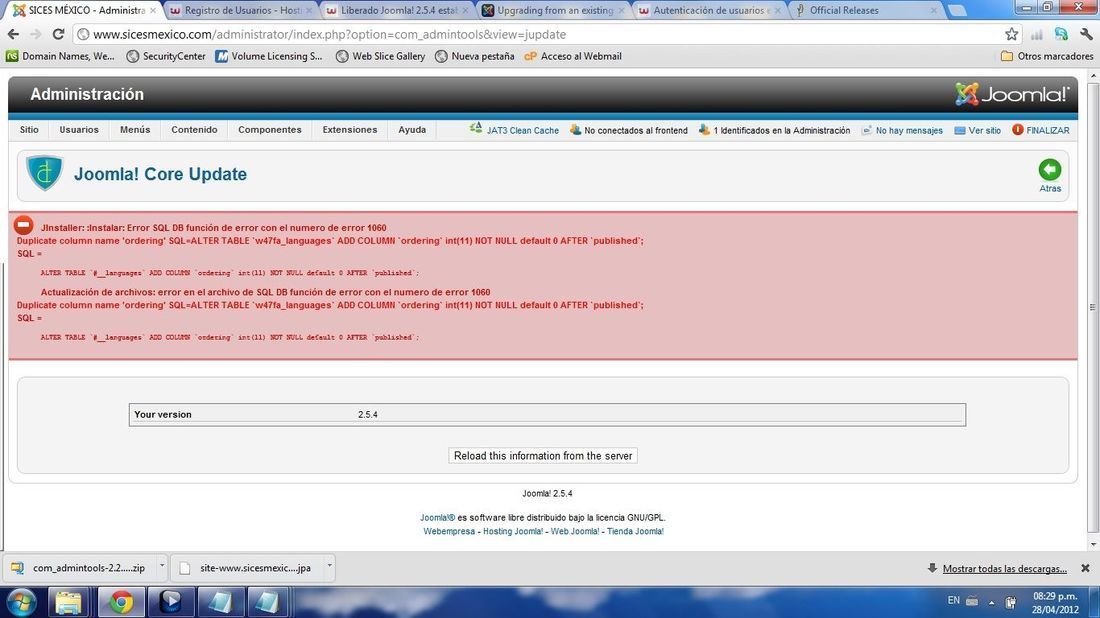Open the Componentes menu
1100x618 pixels.
269,130
